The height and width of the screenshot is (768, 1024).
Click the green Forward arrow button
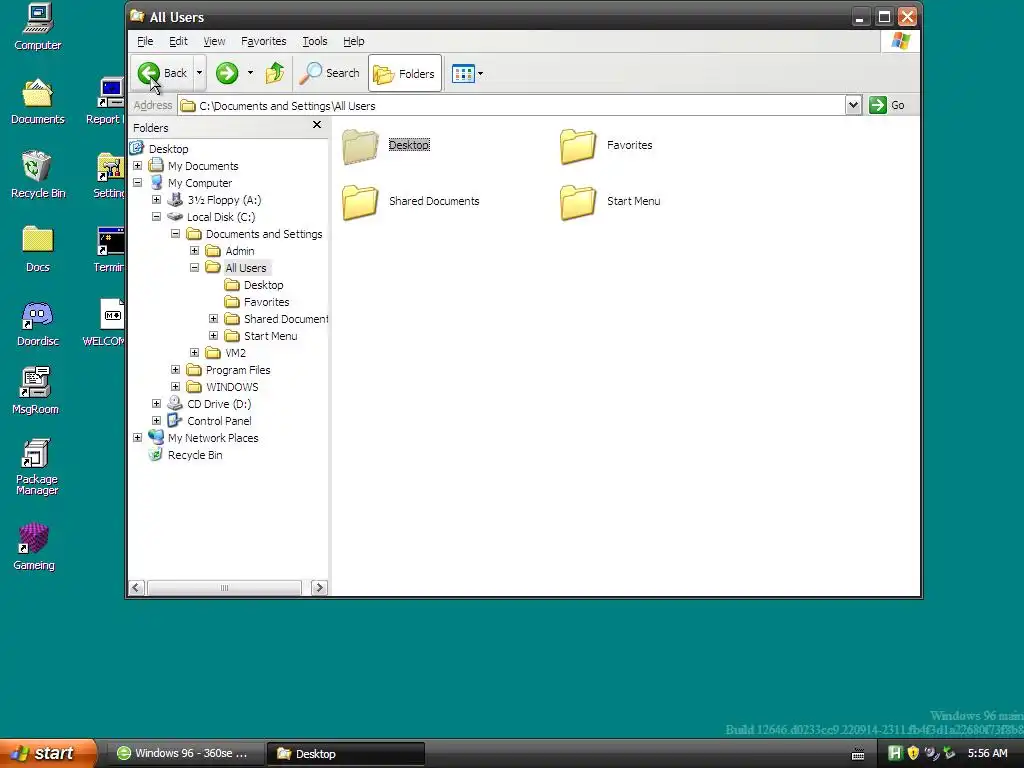[x=227, y=73]
